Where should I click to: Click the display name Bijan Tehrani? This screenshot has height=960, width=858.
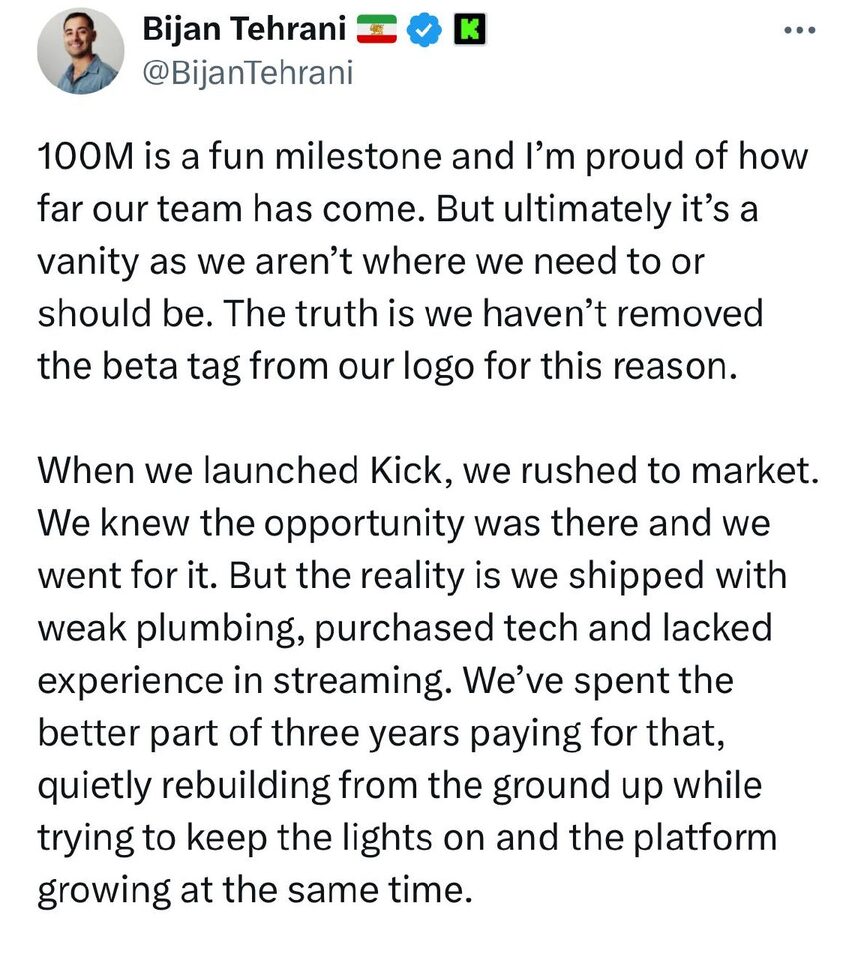249,31
